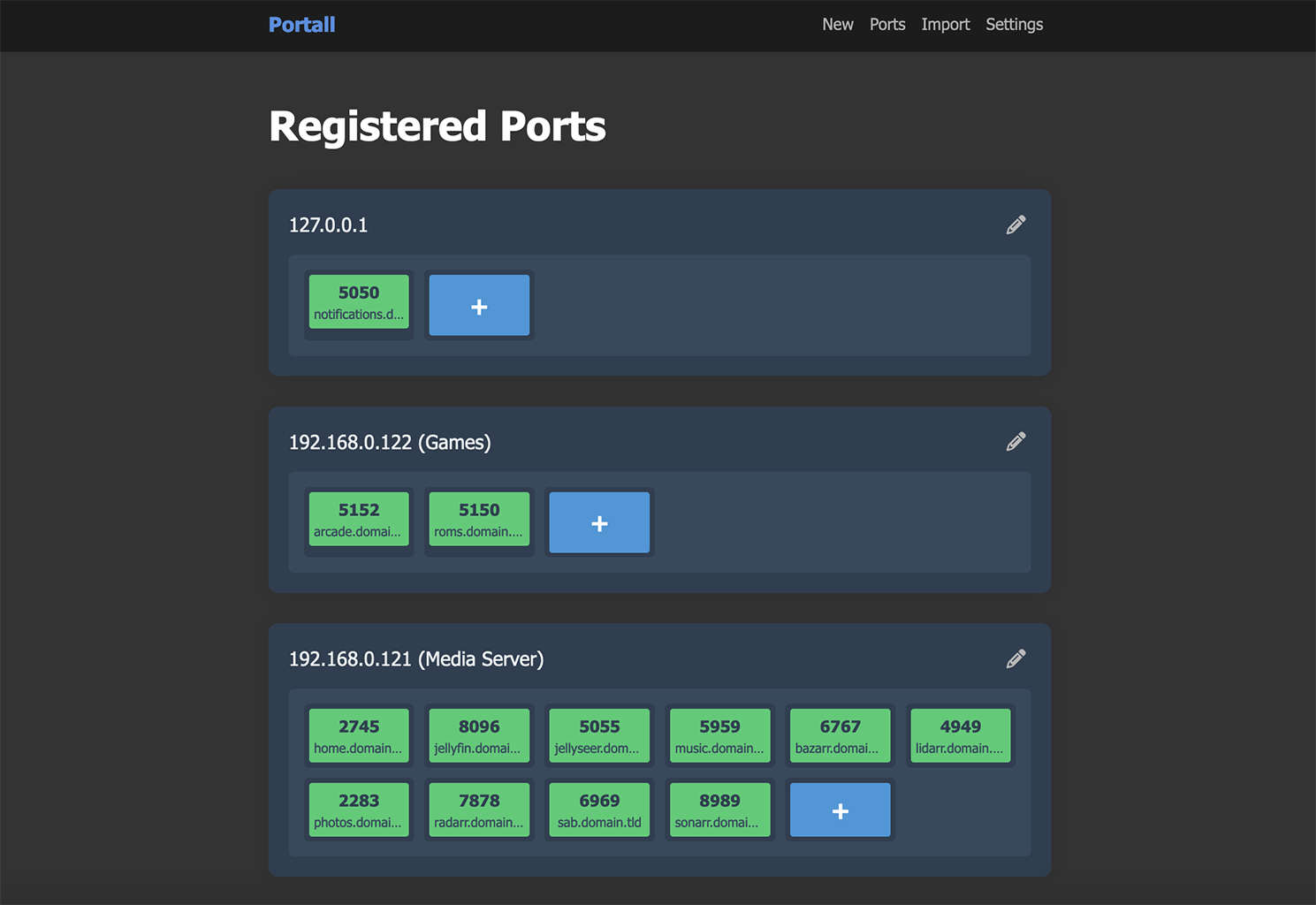The height and width of the screenshot is (905, 1316).
Task: Edit the 192.168.0.122 (Games) host
Action: tap(1016, 442)
